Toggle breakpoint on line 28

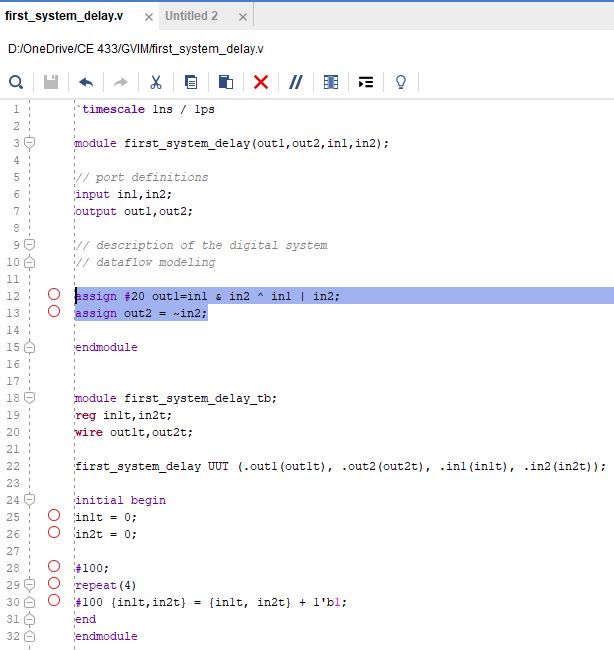pos(54,566)
